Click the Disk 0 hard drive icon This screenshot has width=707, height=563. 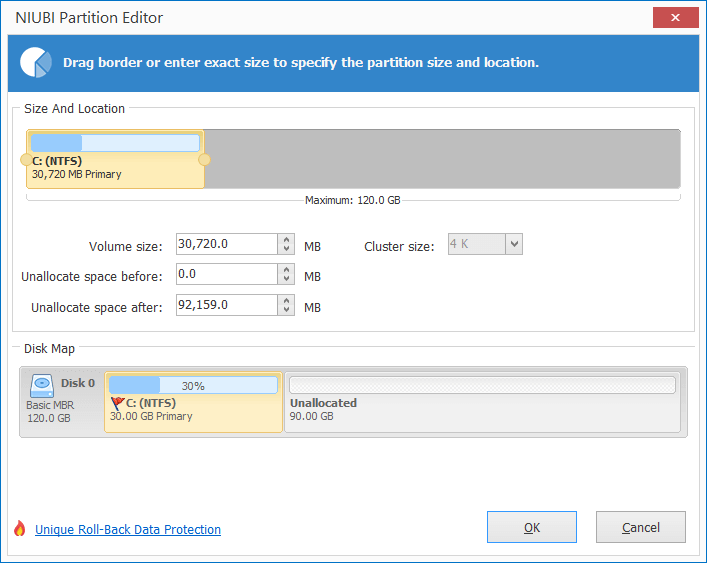coord(42,385)
